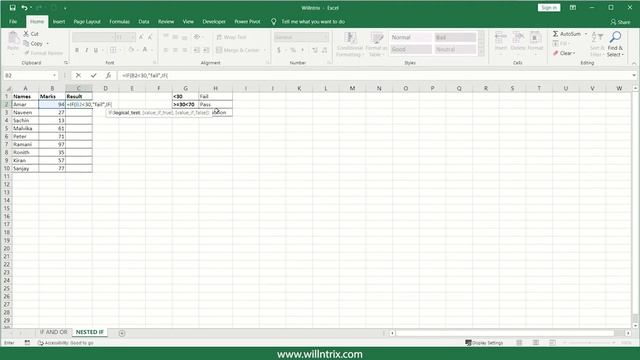The height and width of the screenshot is (360, 640).
Task: Apply the Good cell style
Action: [x=411, y=49]
